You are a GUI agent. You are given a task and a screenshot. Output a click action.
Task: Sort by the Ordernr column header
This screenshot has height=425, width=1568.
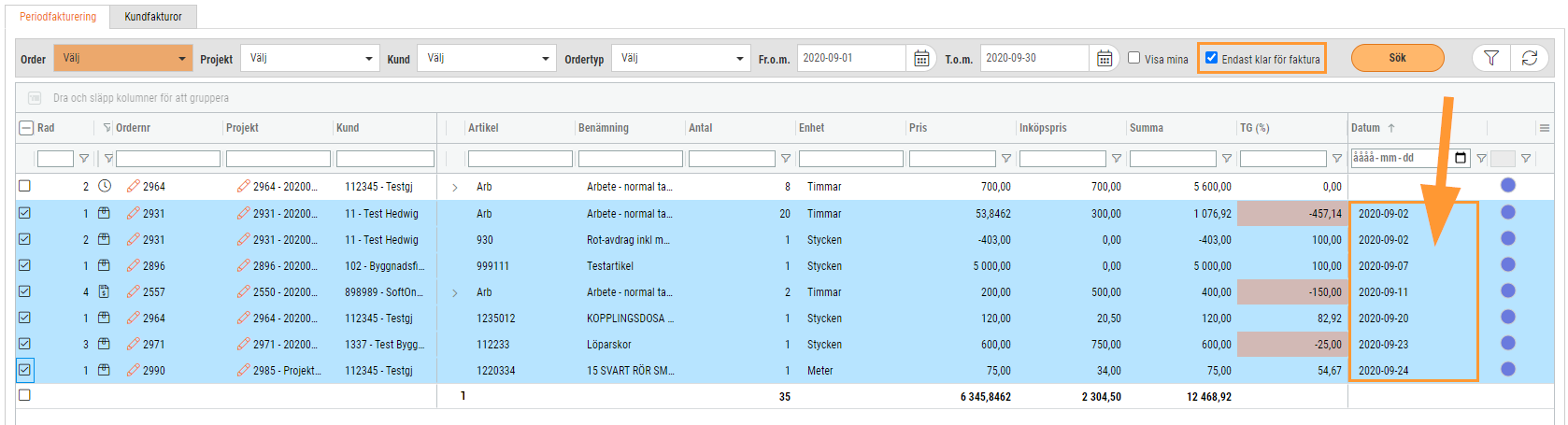133,128
